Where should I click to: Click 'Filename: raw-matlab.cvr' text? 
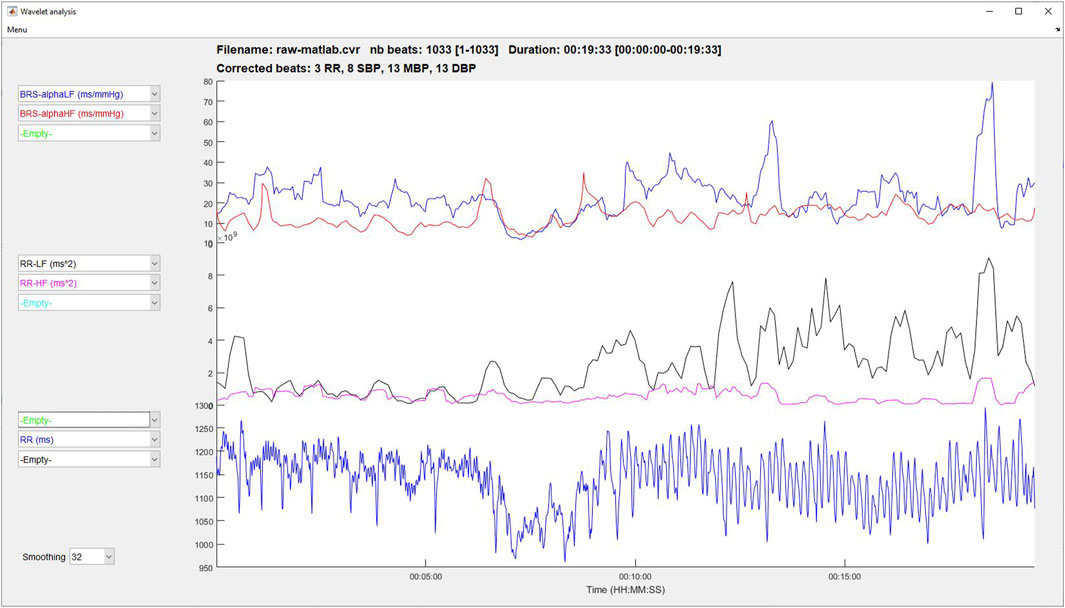[x=289, y=50]
